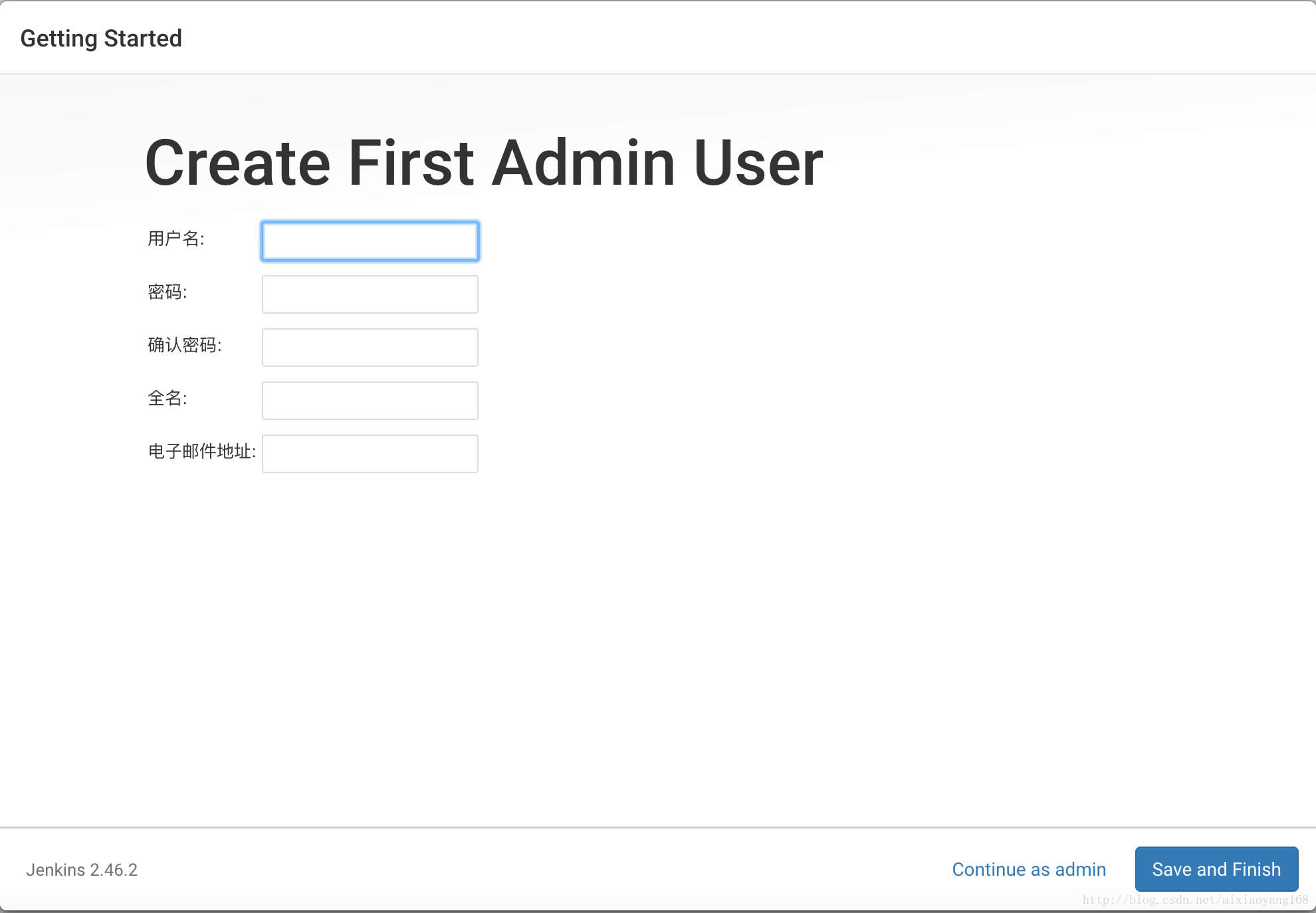Viewport: 1316px width, 913px height.
Task: Click the 电子邮件地址 input field
Action: (370, 453)
